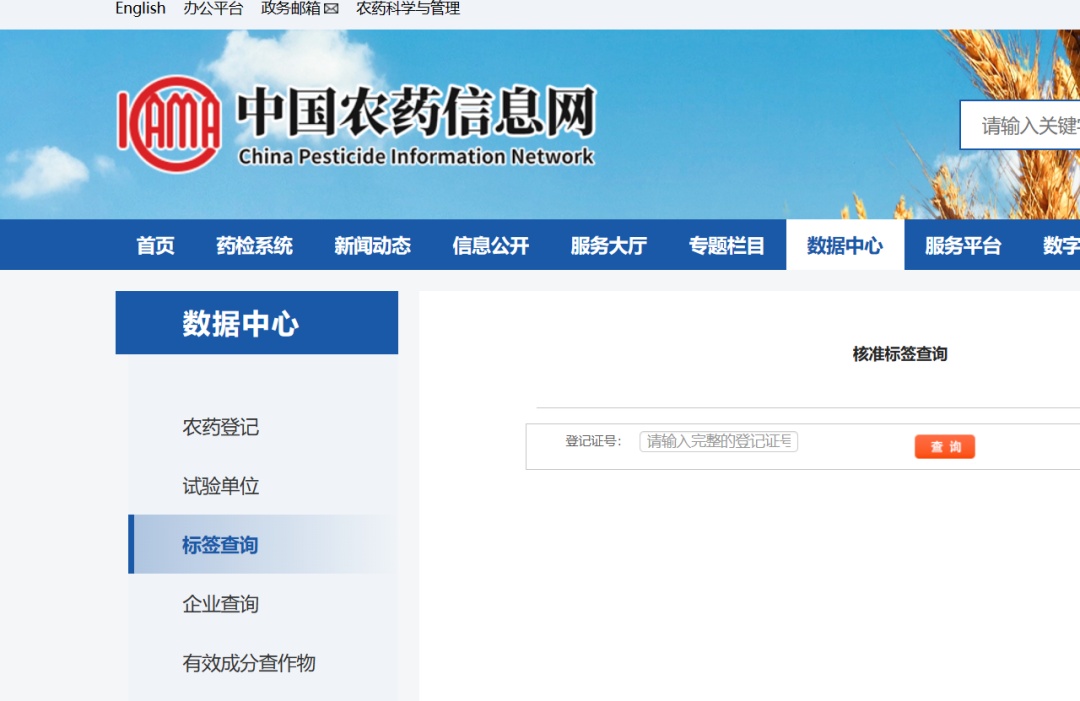Go to 首页 in navigation bar
This screenshot has width=1080, height=701.
tap(155, 246)
